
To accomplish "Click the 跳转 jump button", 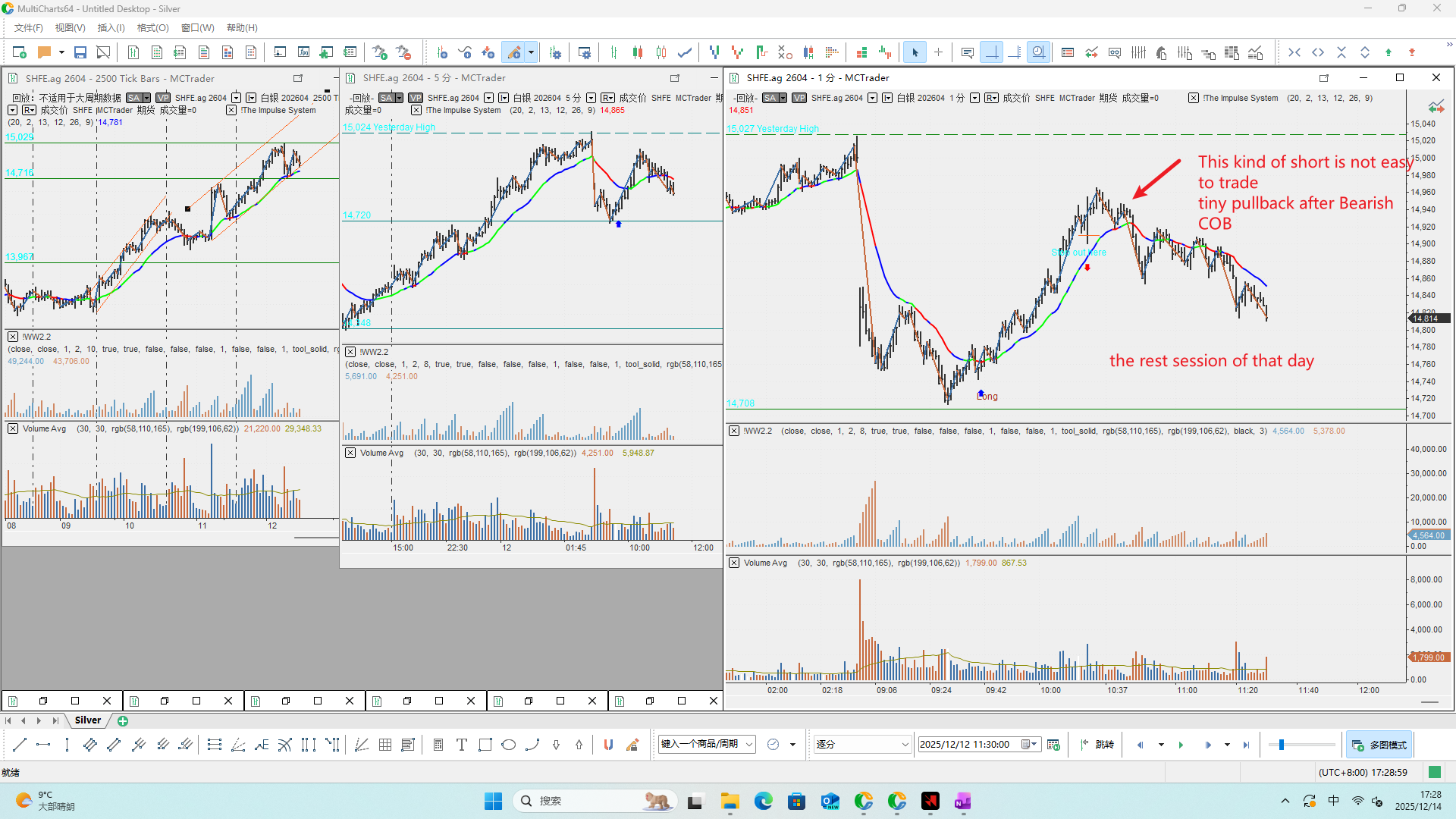I will tap(1097, 745).
